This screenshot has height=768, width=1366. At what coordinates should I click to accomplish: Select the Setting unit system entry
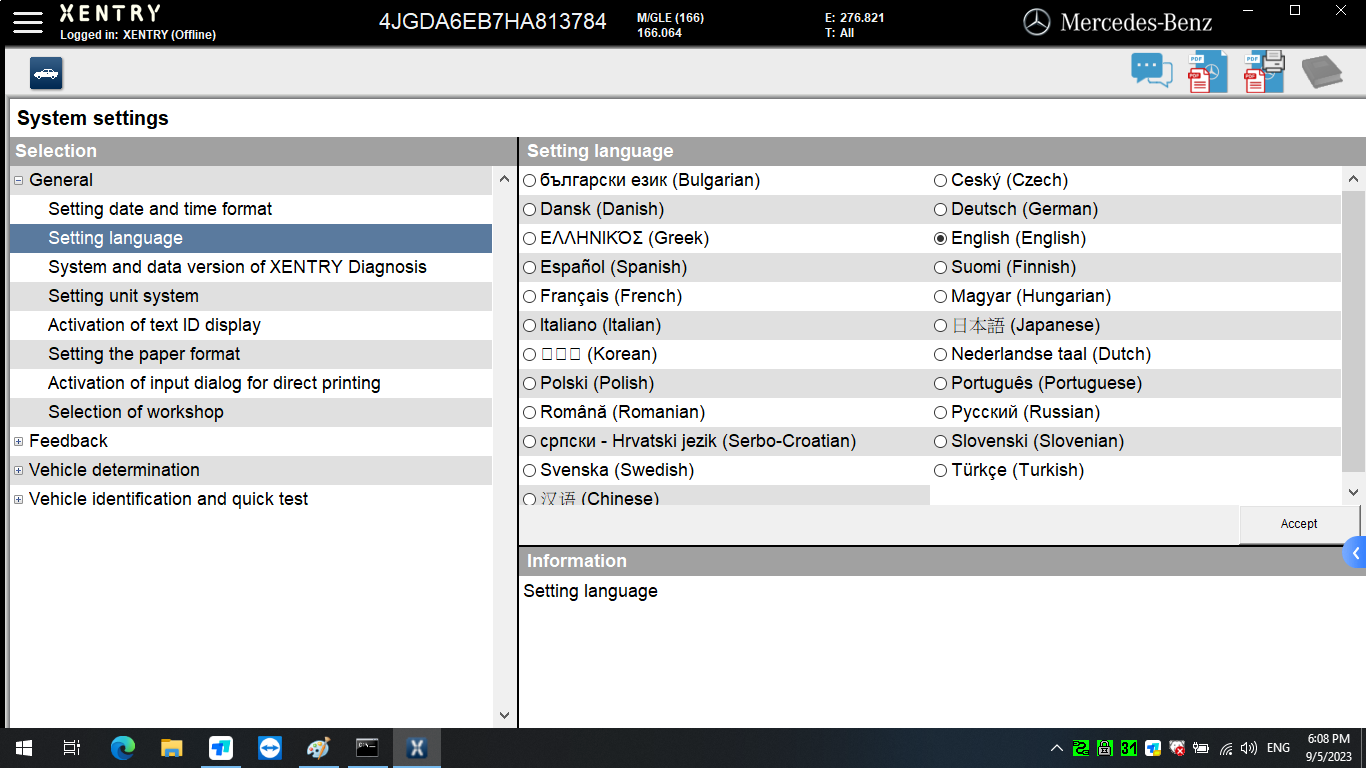point(122,296)
